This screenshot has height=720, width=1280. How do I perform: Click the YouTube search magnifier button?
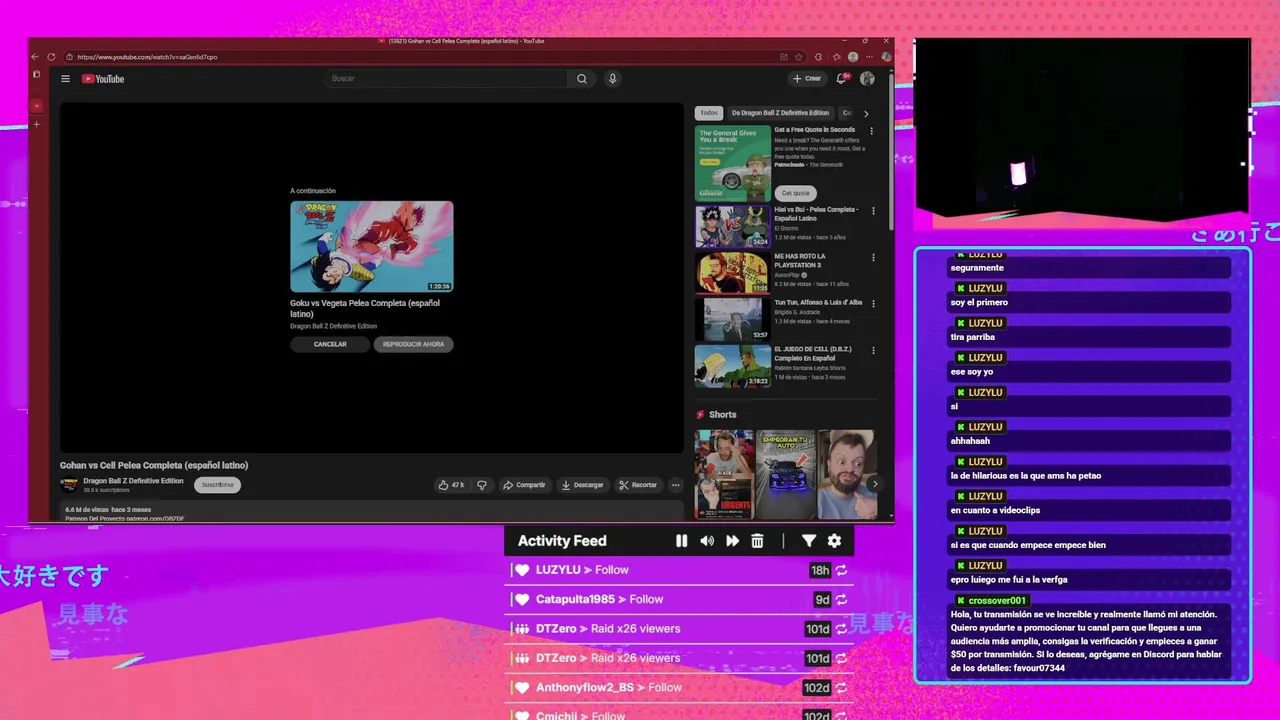[581, 79]
